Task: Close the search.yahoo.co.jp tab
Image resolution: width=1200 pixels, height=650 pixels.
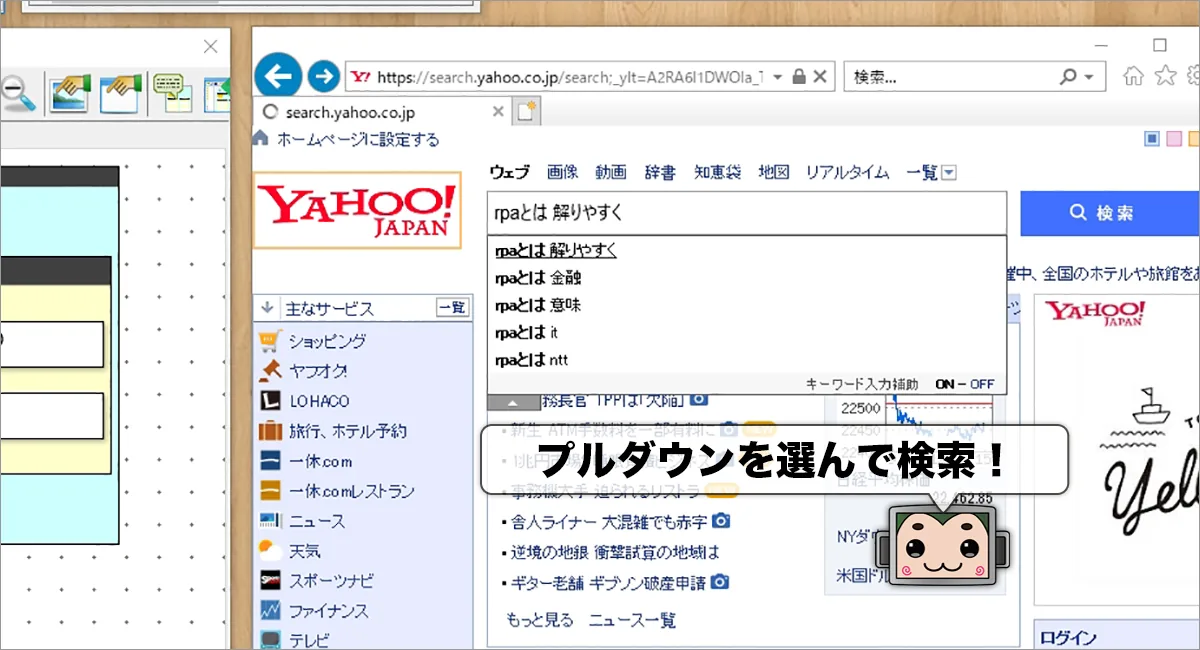Action: pos(498,113)
